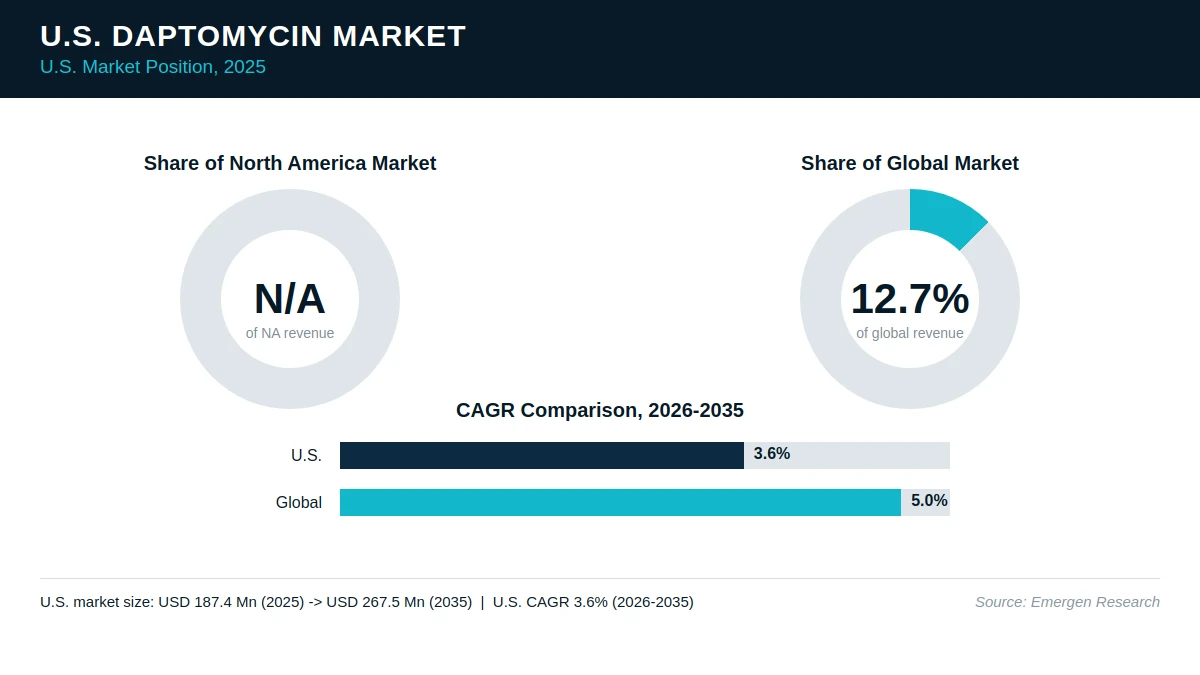Image resolution: width=1200 pixels, height=675 pixels.
Task: Select the teal Global CAGR bar
Action: click(x=620, y=502)
